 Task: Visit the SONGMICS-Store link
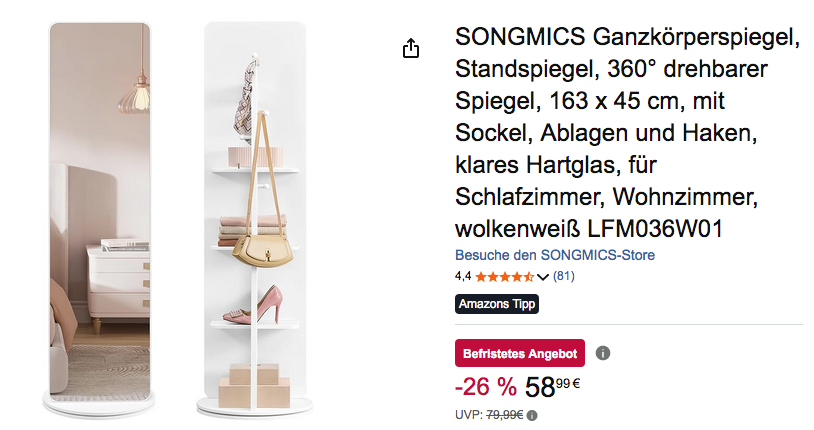coord(555,255)
